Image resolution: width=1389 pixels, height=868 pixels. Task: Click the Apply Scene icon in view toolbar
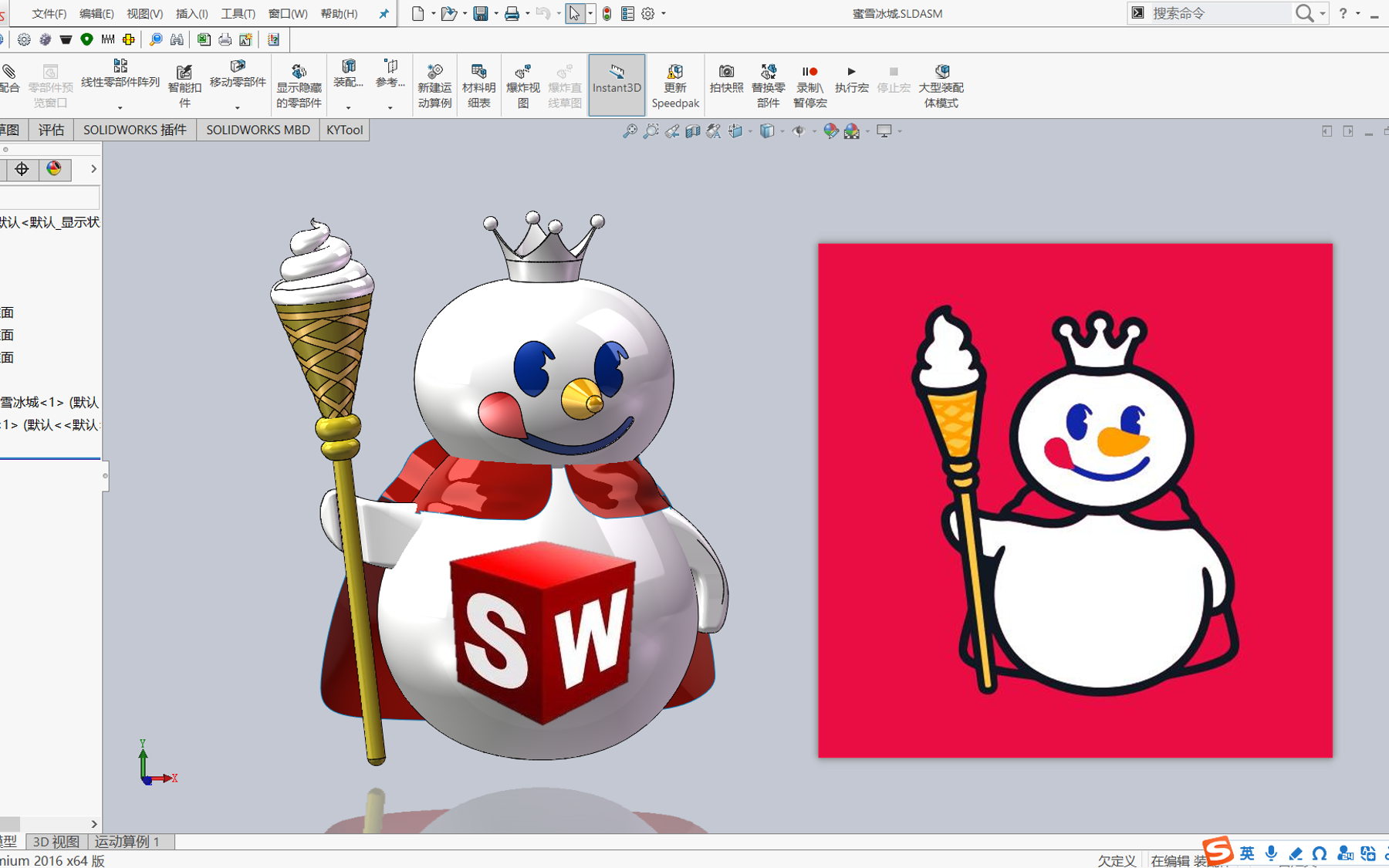[852, 131]
